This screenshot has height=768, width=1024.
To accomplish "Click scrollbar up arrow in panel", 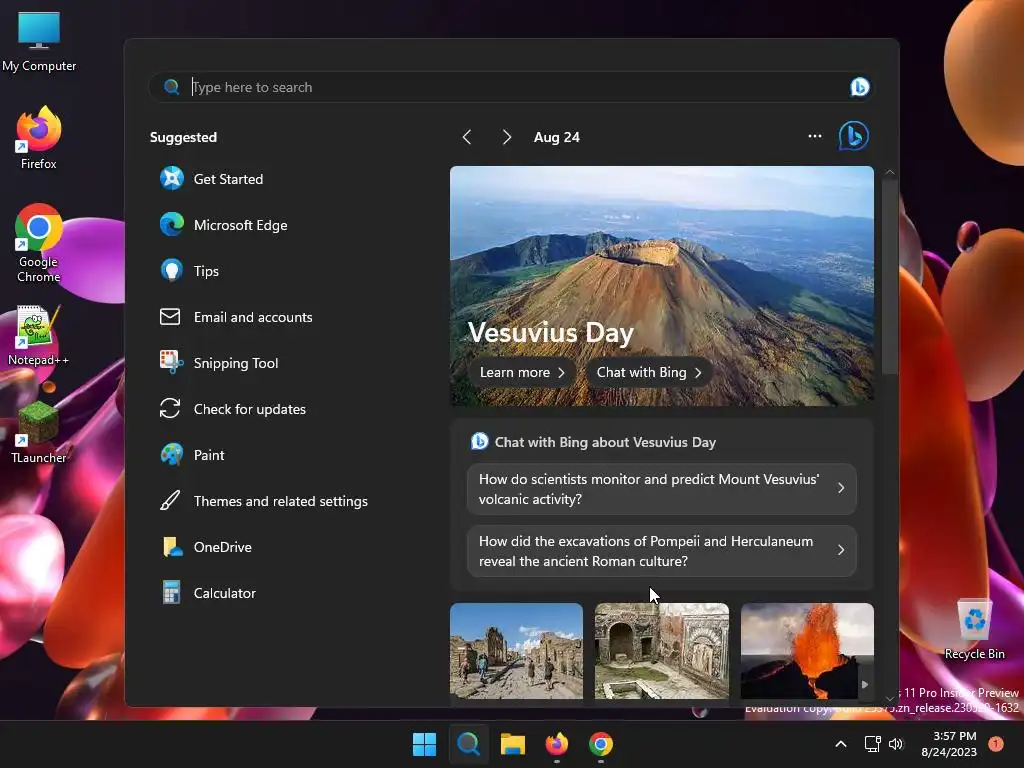I will [889, 172].
